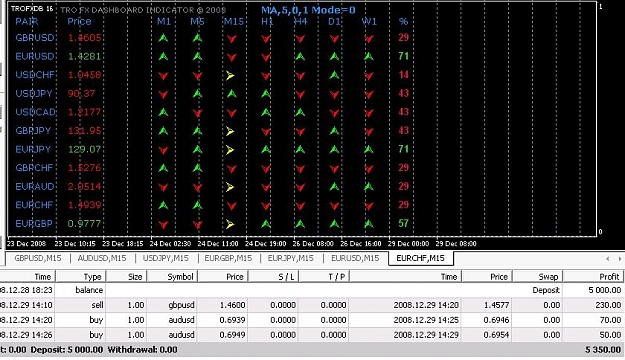Click the EURGBP M1 red down arrow
625x360 pixels.
pos(163,225)
